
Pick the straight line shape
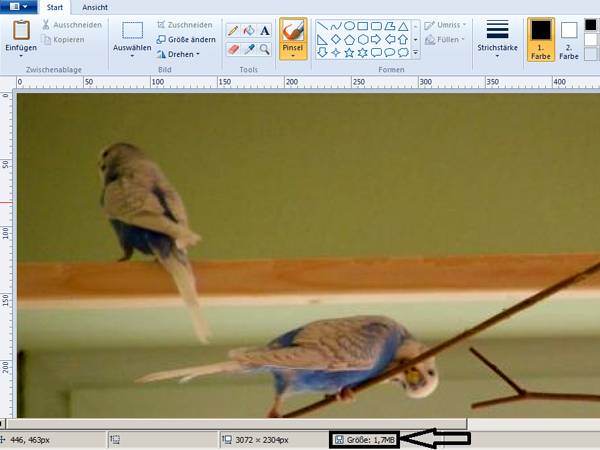pyautogui.click(x=323, y=26)
